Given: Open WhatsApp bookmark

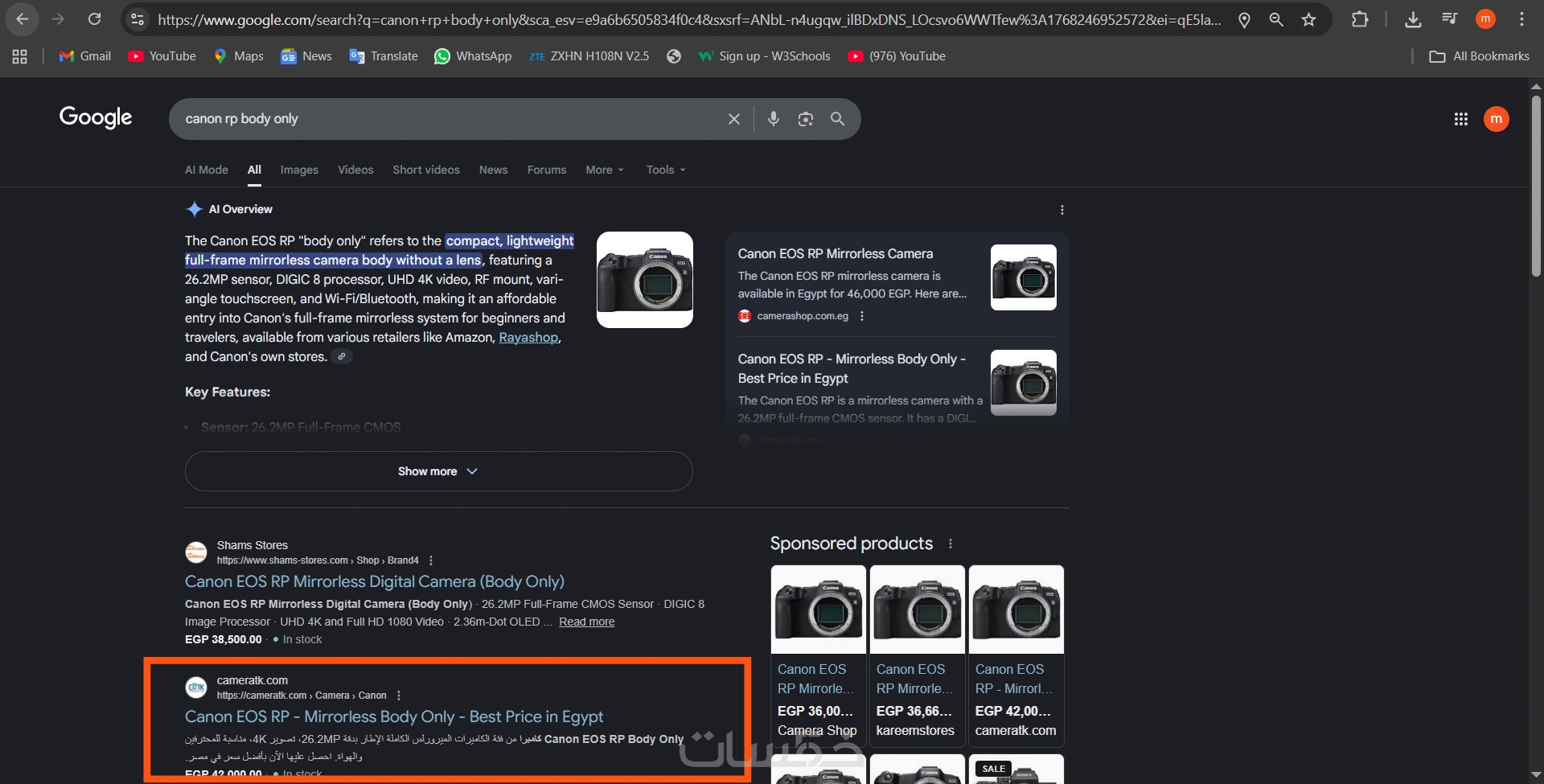Looking at the screenshot, I should pos(473,56).
